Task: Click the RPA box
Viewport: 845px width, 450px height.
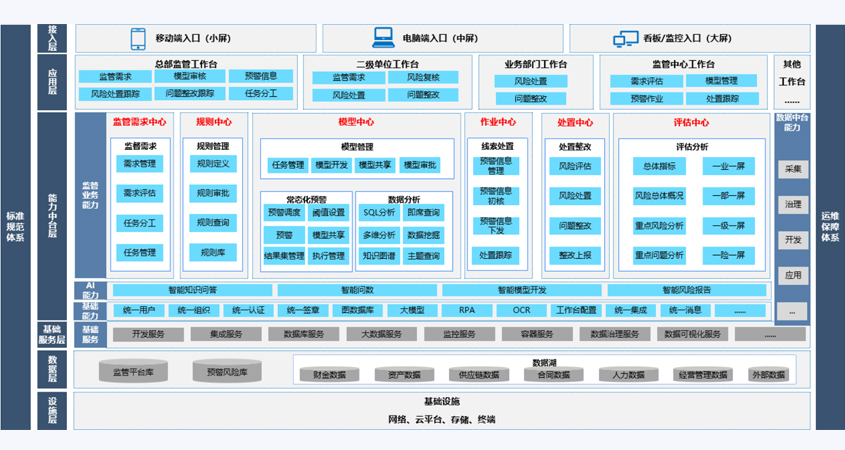Action: click(x=467, y=310)
